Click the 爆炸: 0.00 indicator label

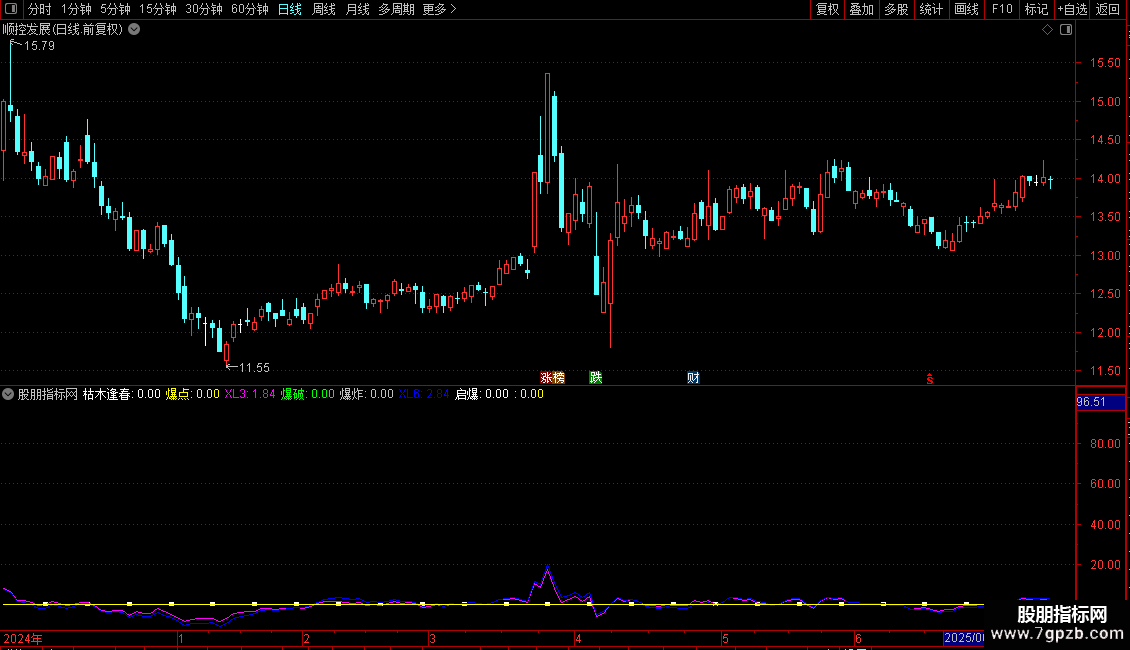[x=366, y=394]
